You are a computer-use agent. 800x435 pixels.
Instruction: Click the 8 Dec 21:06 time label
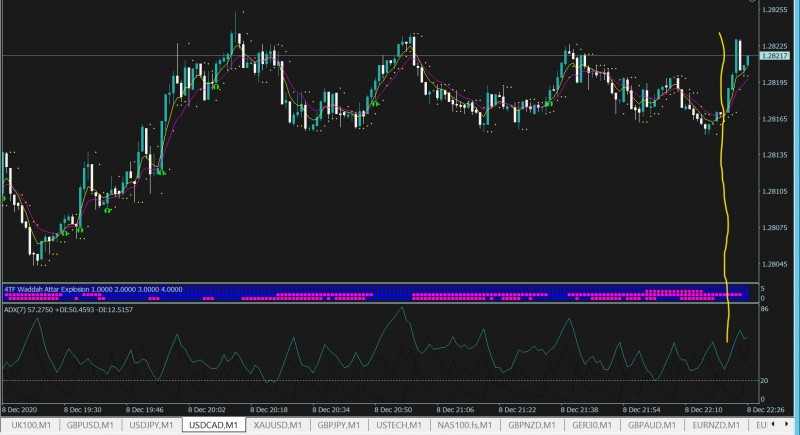click(456, 410)
